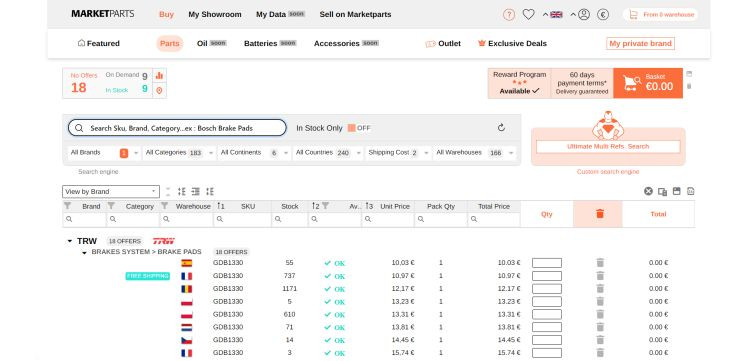Click Qty field for 12,17 € row
This screenshot has width=750, height=361.
[x=547, y=289]
